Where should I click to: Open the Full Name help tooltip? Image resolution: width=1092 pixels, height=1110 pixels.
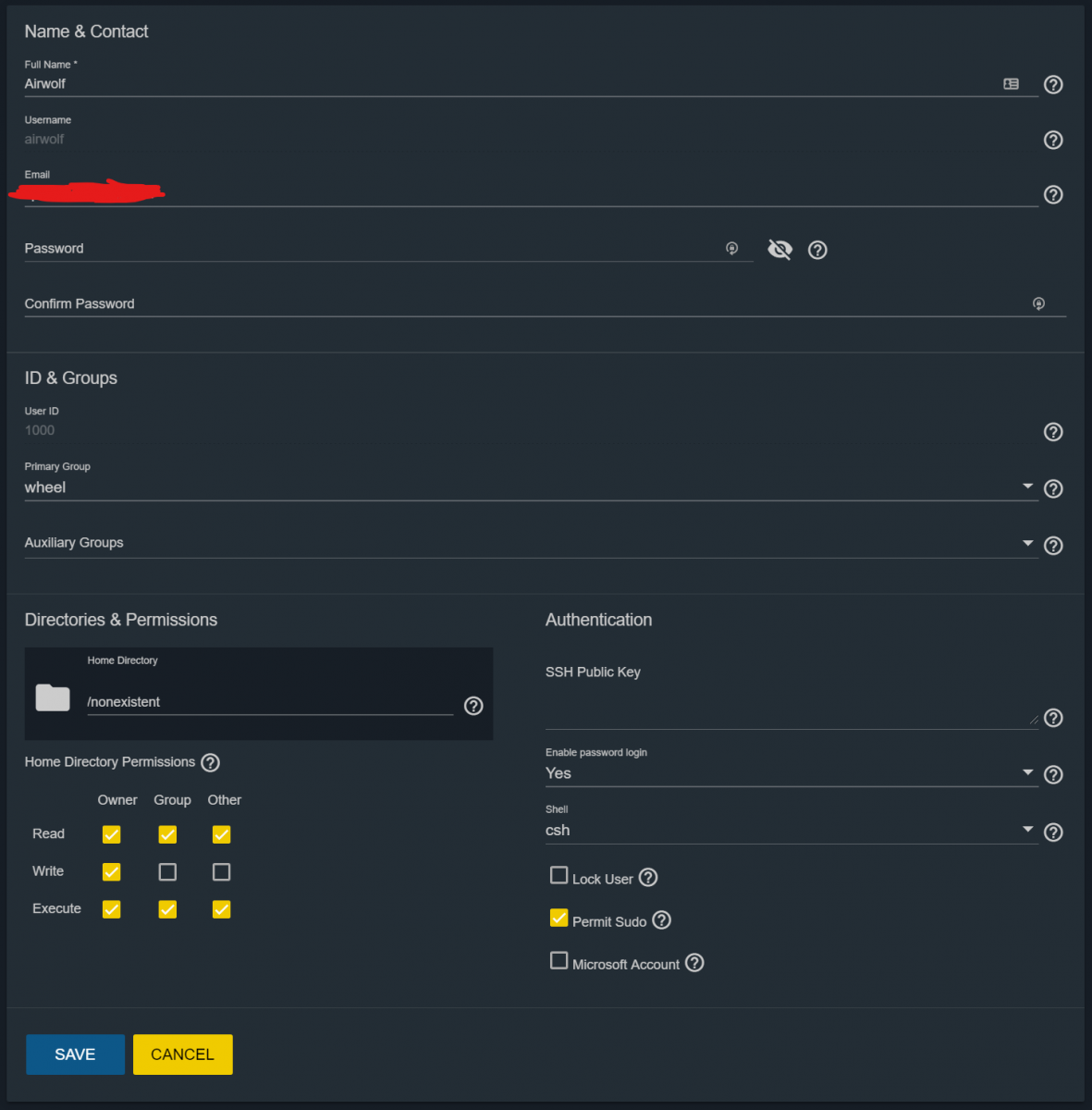pyautogui.click(x=1053, y=84)
